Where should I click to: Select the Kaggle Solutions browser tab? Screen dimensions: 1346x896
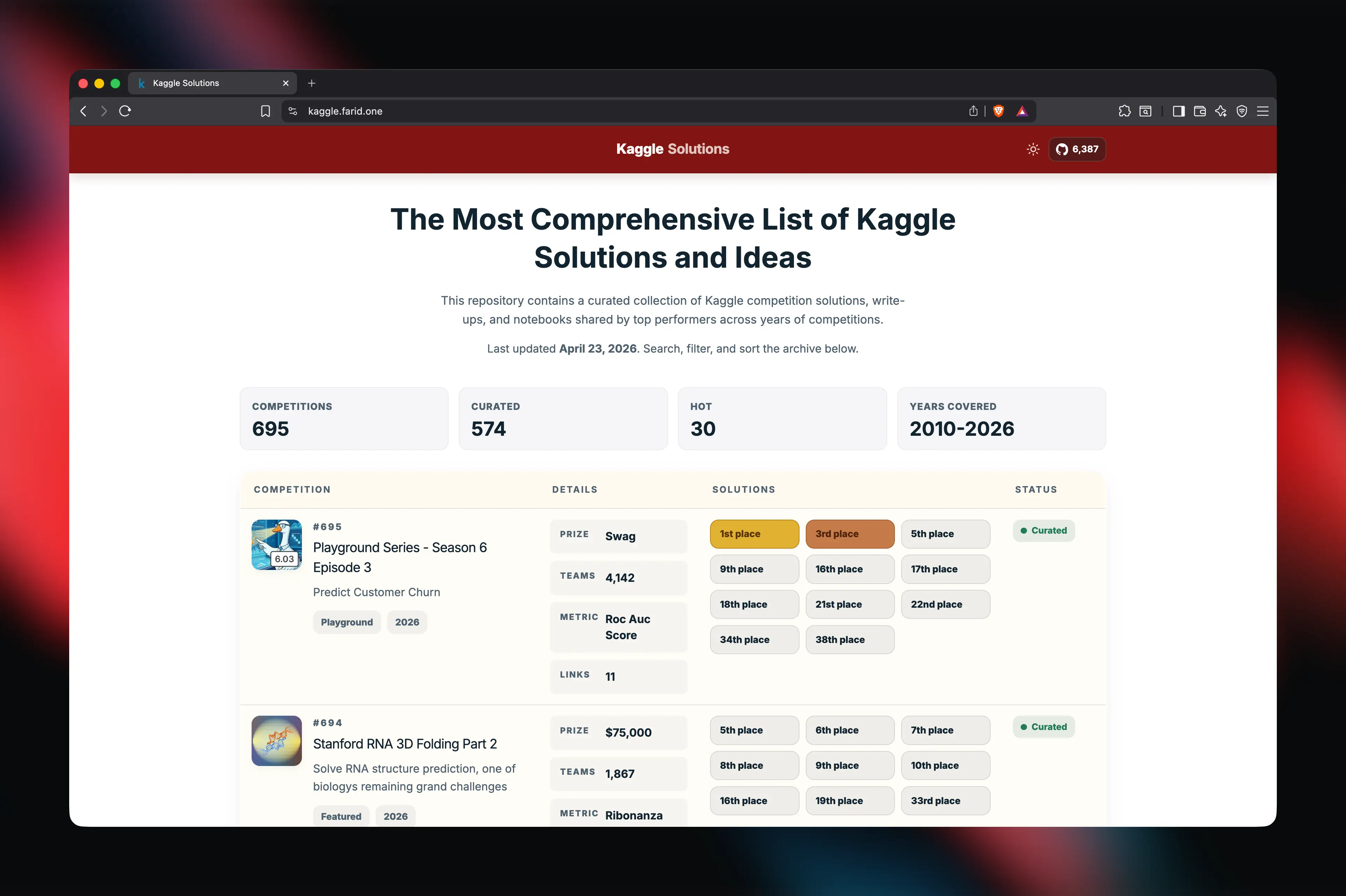[212, 83]
